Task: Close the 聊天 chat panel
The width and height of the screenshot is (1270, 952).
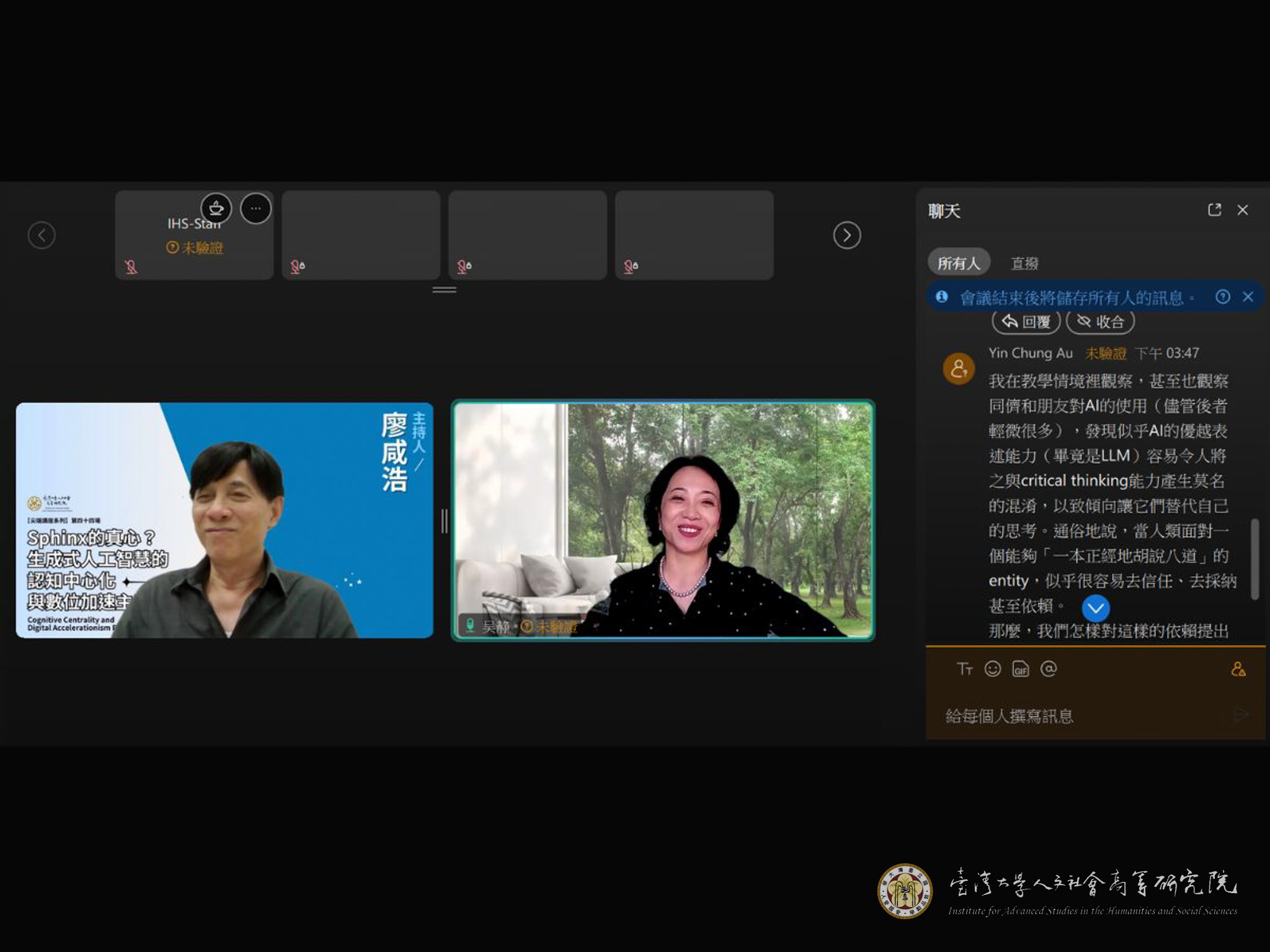Action: (1243, 210)
